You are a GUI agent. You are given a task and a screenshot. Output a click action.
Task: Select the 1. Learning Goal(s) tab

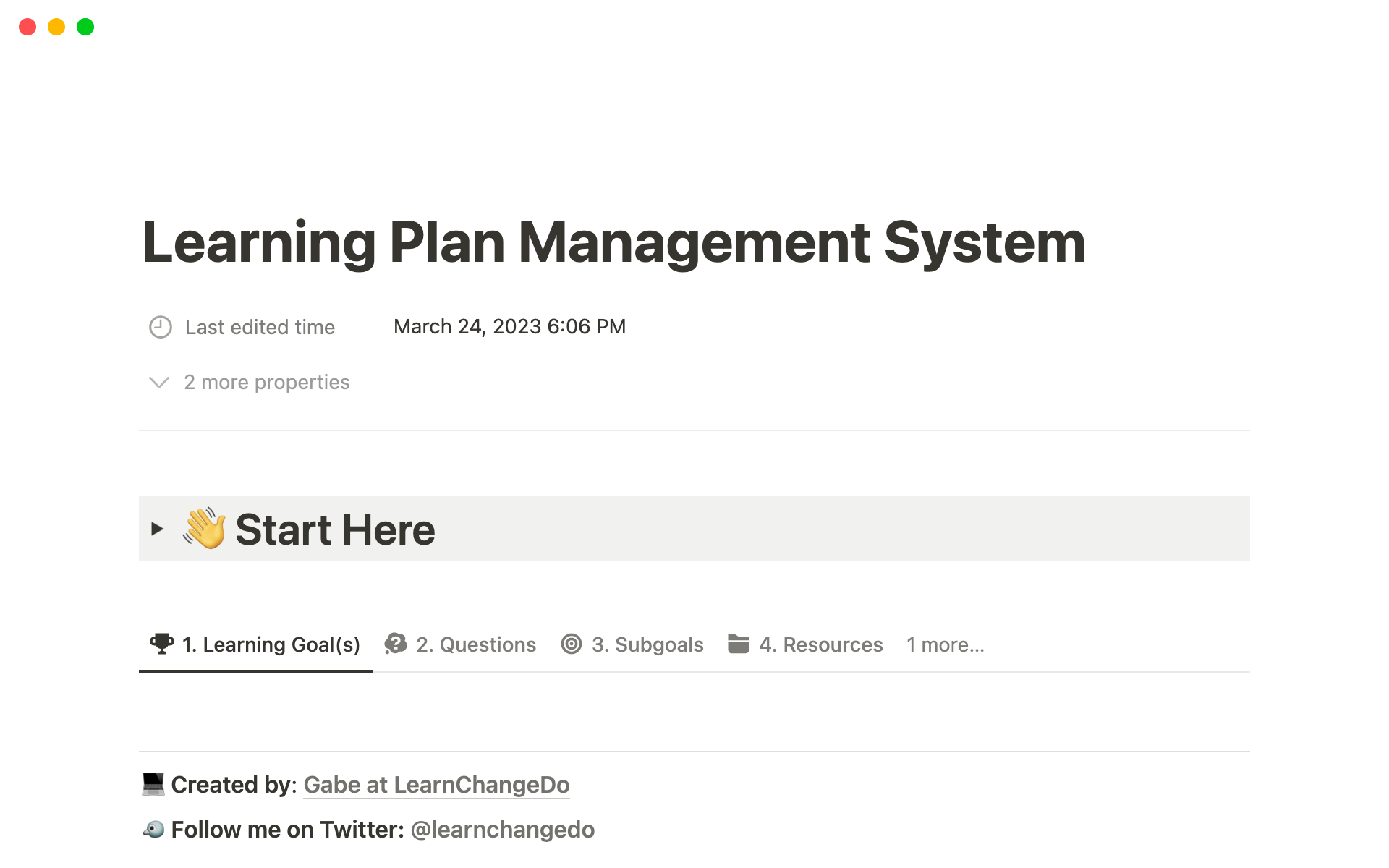click(x=271, y=644)
